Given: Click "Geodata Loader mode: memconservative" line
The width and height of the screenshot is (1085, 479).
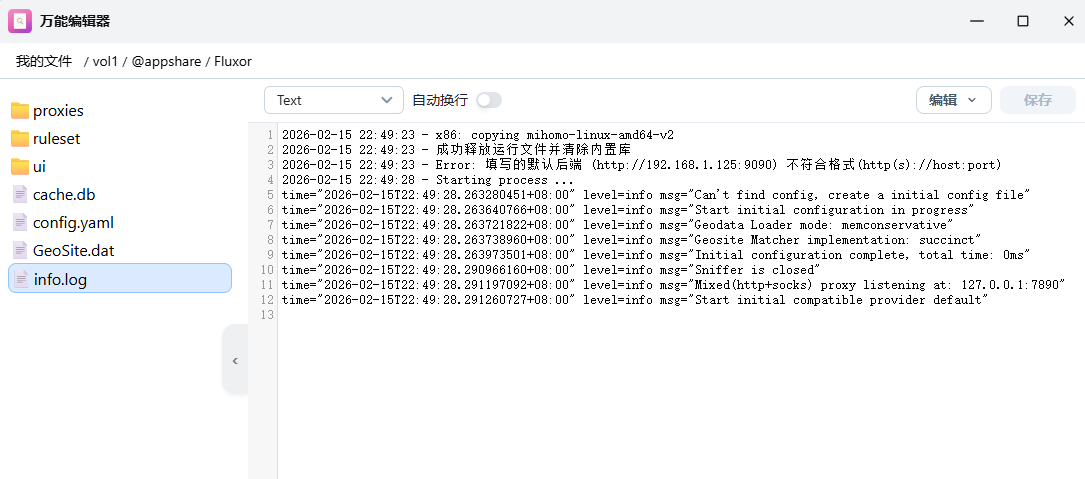Looking at the screenshot, I should click(x=617, y=225).
